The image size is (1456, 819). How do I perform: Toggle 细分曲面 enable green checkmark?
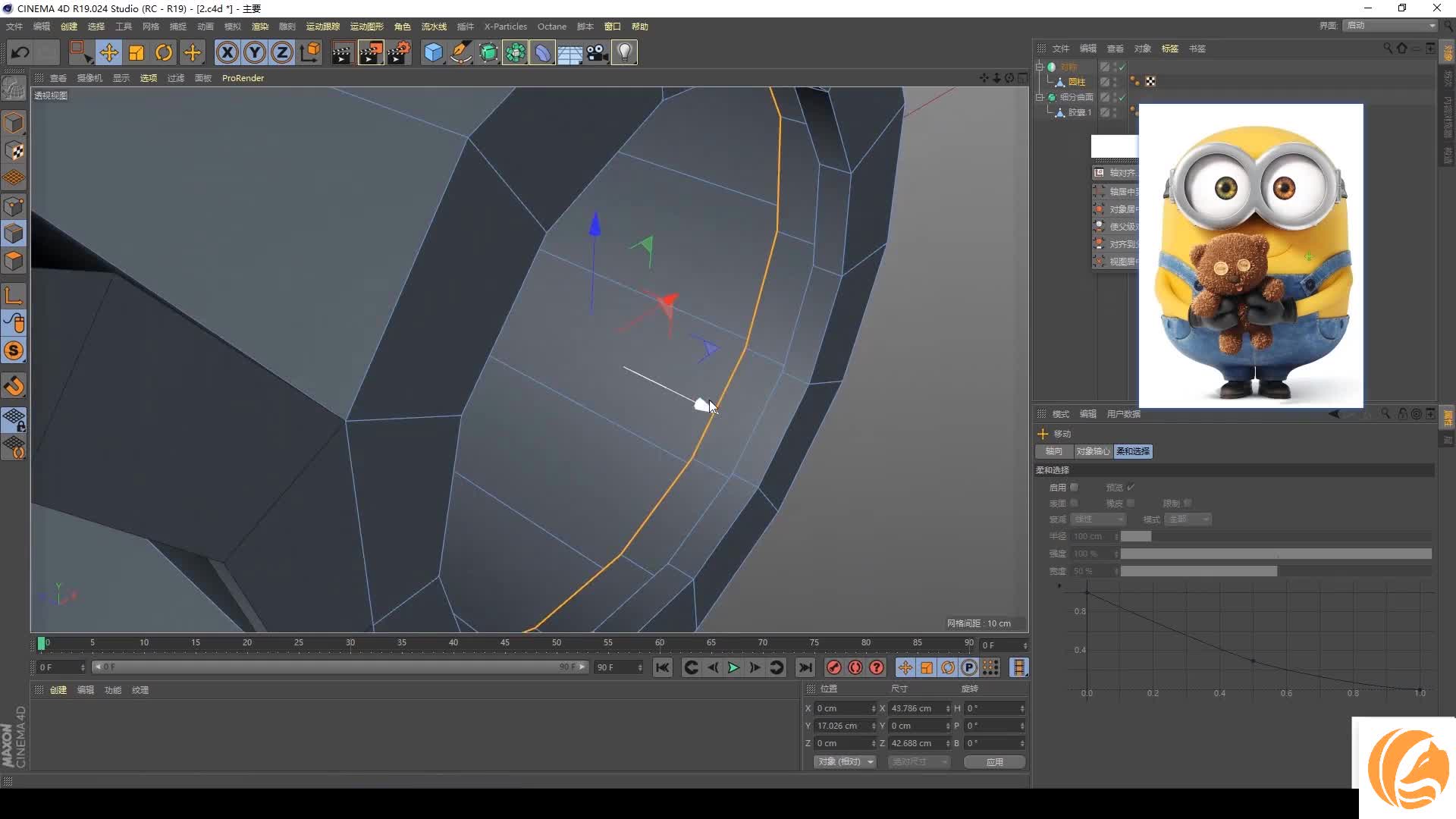click(x=1121, y=97)
